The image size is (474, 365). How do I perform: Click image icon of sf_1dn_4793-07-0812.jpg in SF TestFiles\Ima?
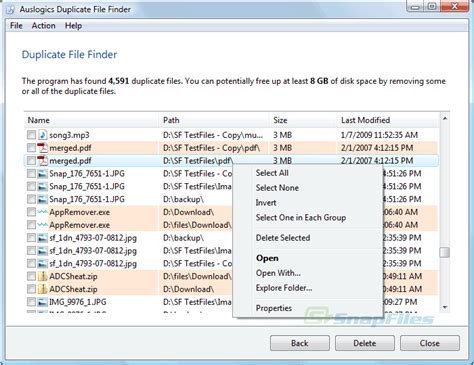(x=42, y=251)
